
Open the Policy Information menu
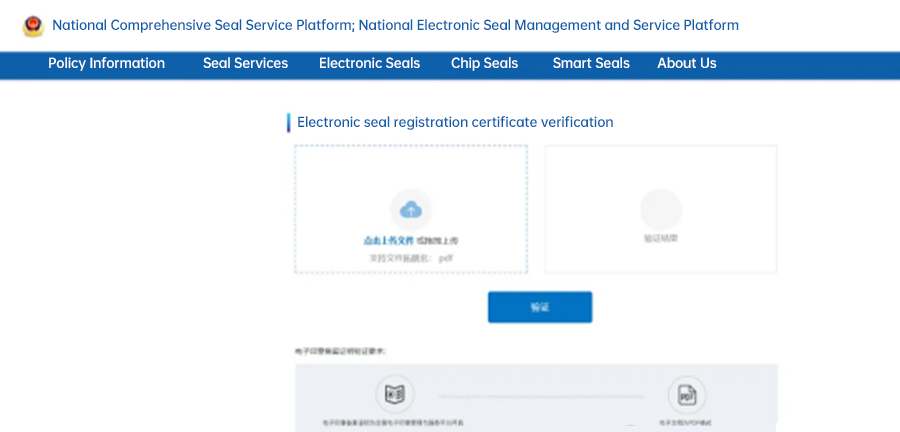pyautogui.click(x=106, y=63)
